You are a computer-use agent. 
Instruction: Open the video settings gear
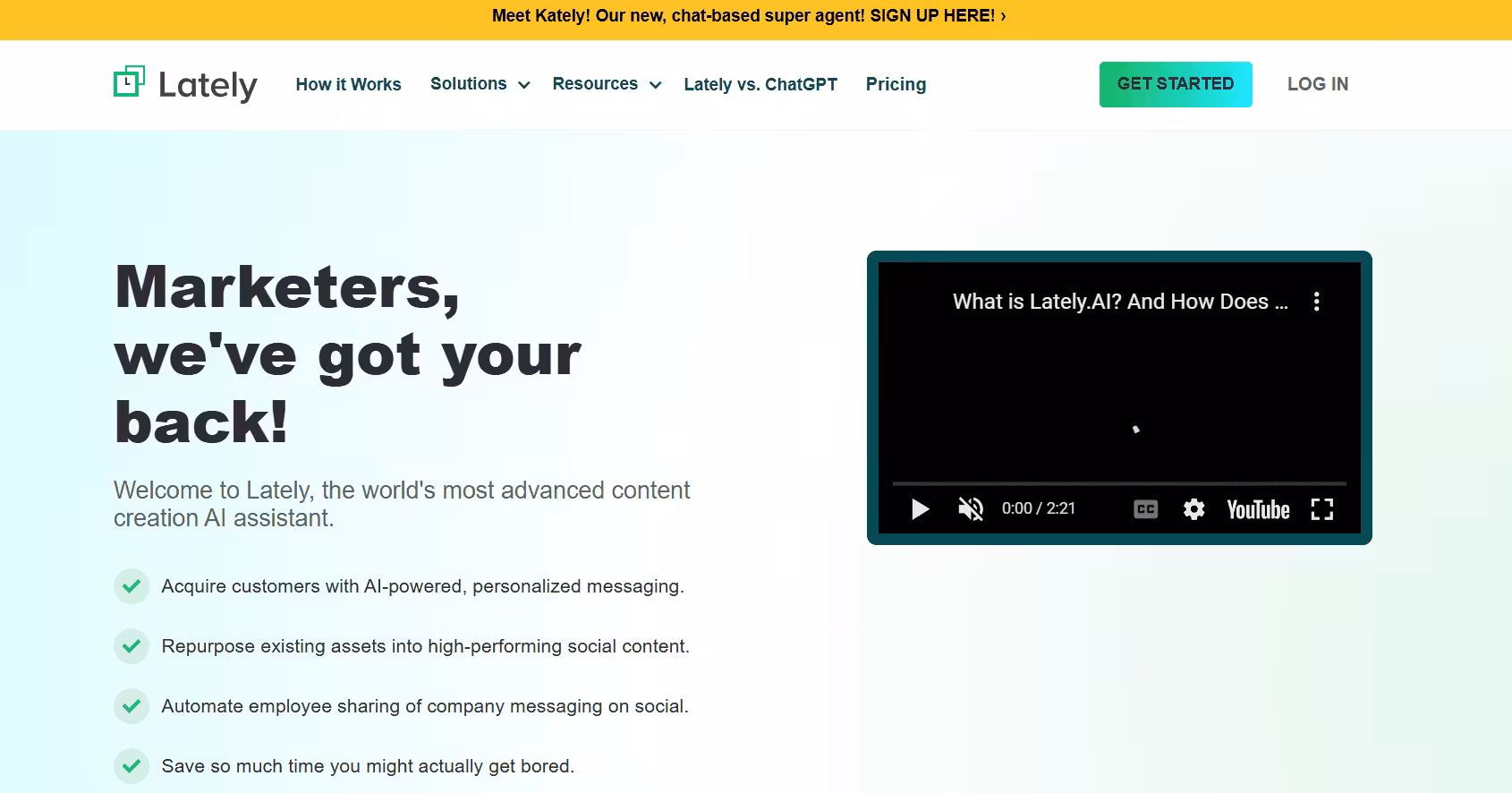click(1193, 509)
